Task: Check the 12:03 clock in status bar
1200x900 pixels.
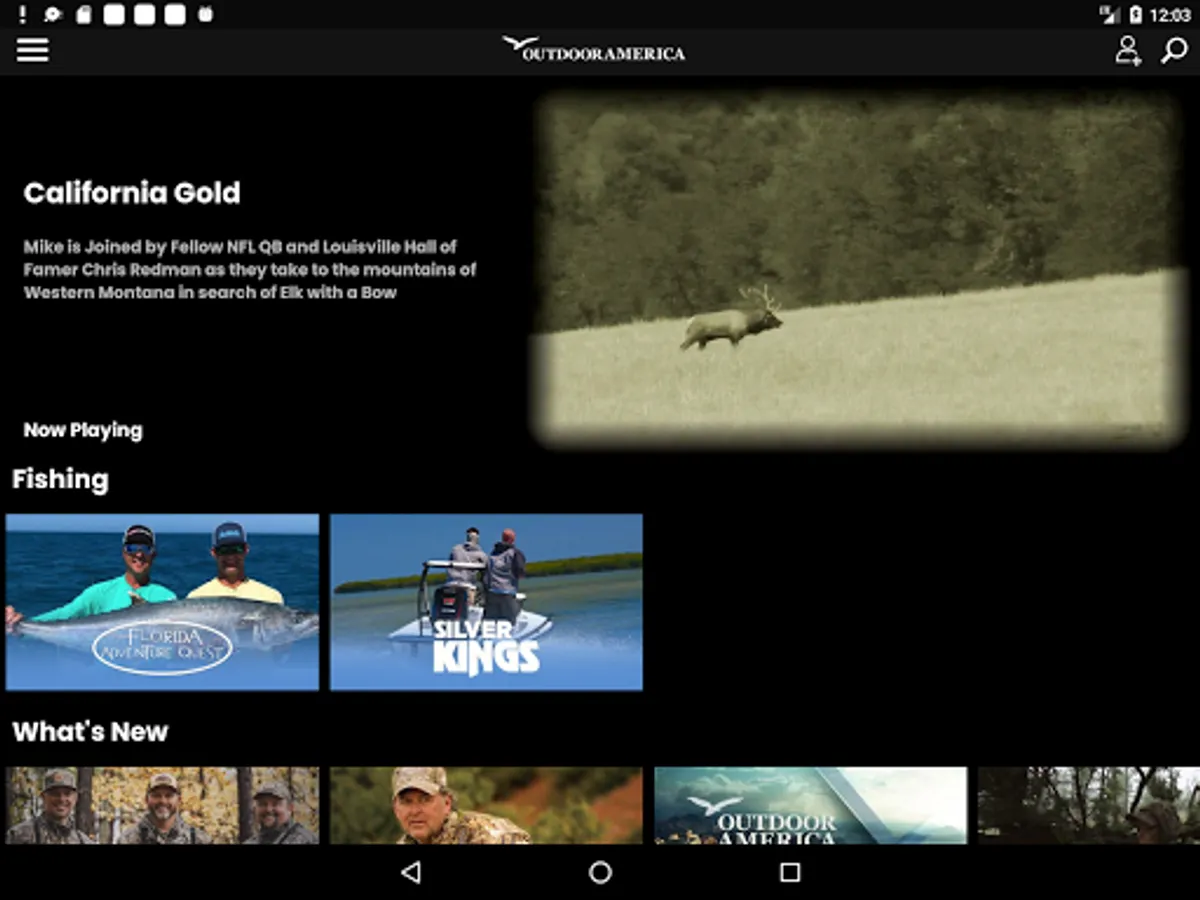Action: coord(1170,15)
